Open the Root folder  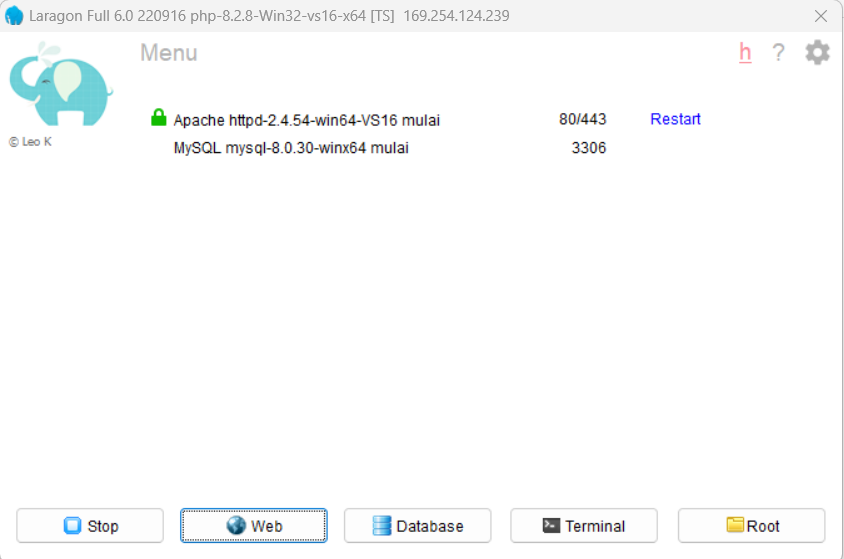[751, 526]
